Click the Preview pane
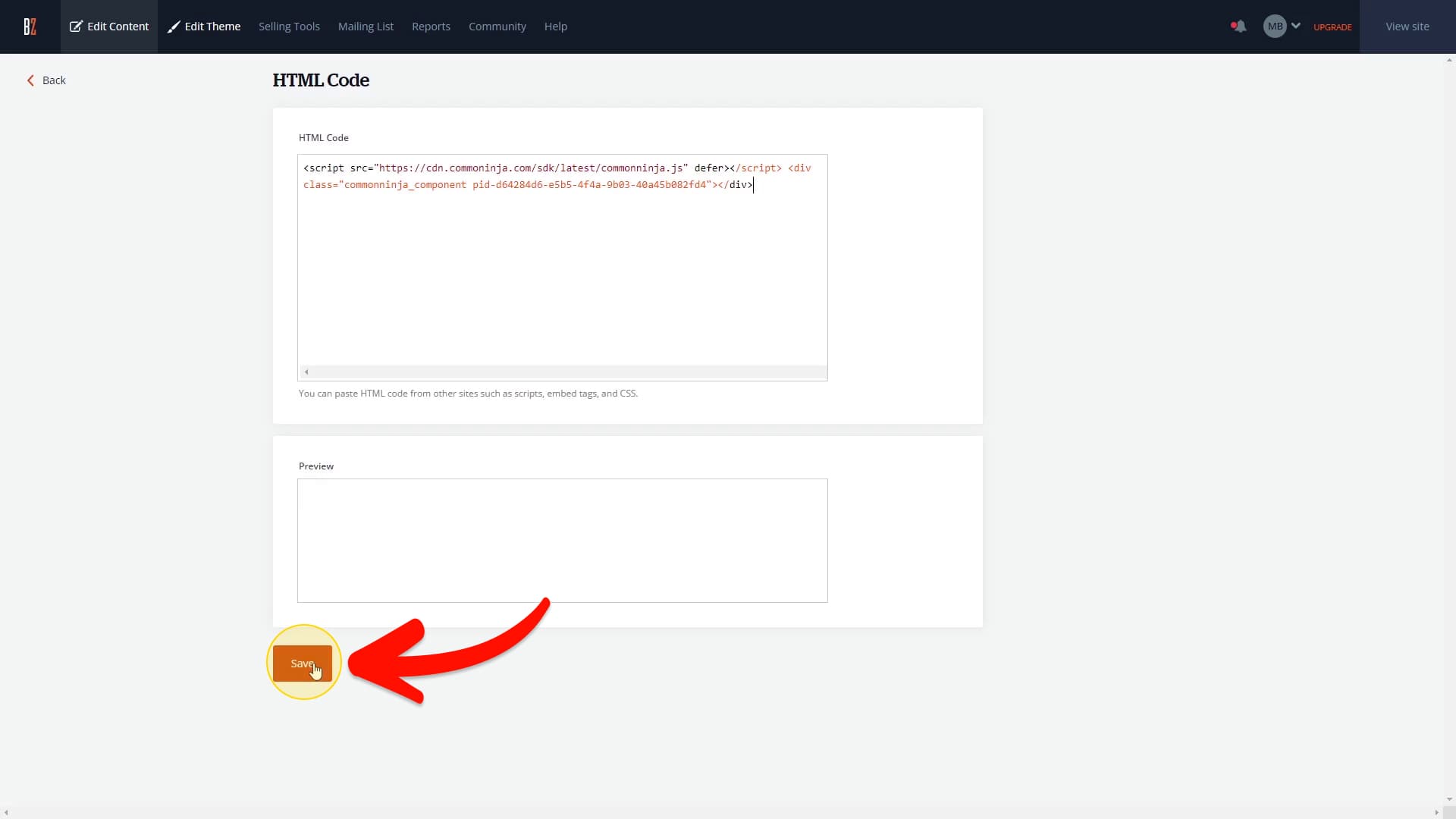 point(562,541)
